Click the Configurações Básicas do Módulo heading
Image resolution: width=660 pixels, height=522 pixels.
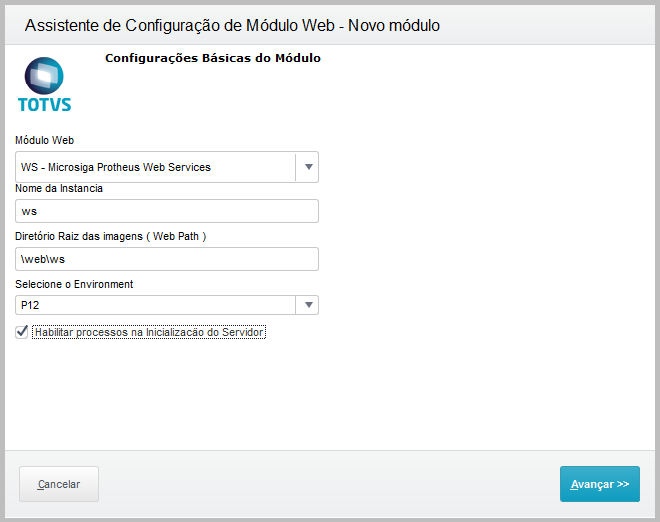click(213, 58)
